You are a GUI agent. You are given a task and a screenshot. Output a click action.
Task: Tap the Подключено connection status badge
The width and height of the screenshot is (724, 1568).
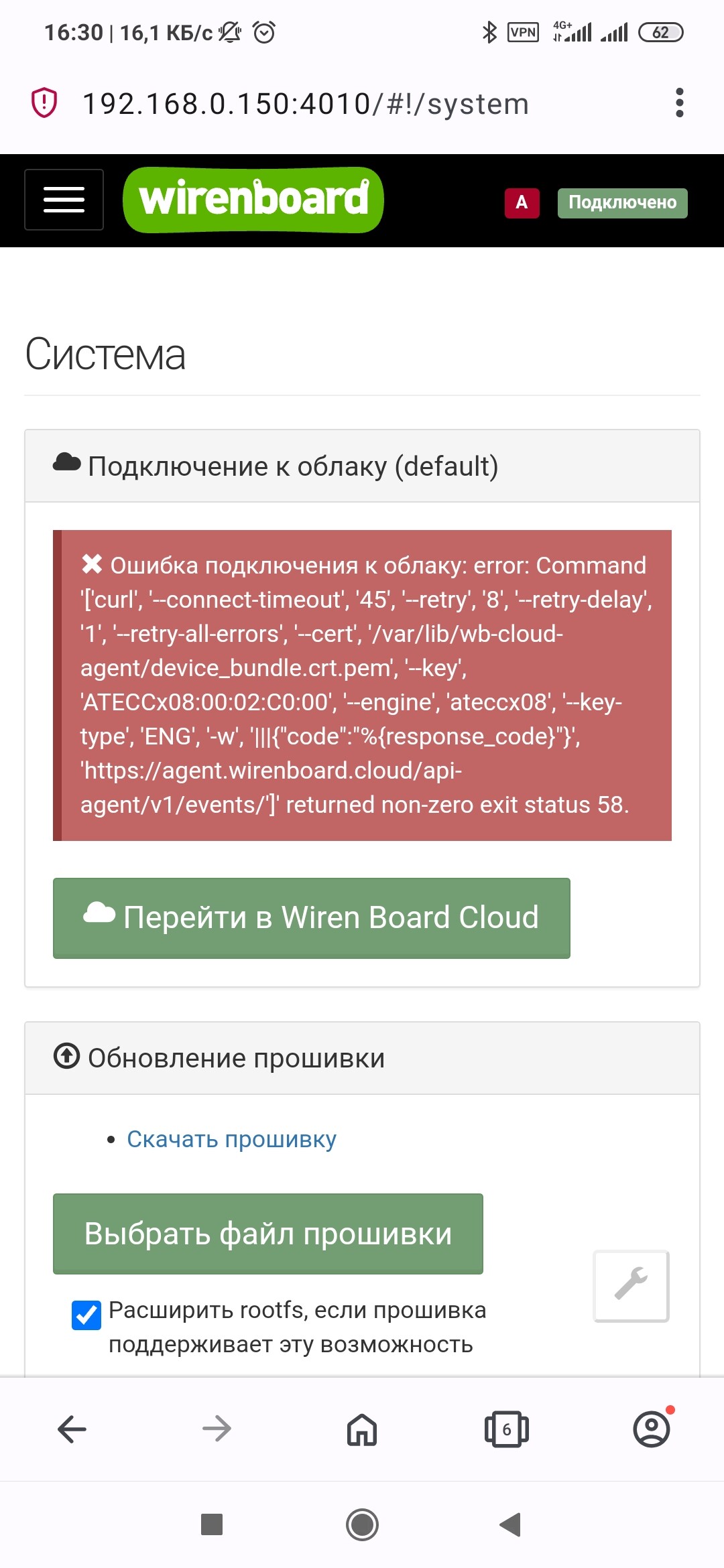[623, 202]
